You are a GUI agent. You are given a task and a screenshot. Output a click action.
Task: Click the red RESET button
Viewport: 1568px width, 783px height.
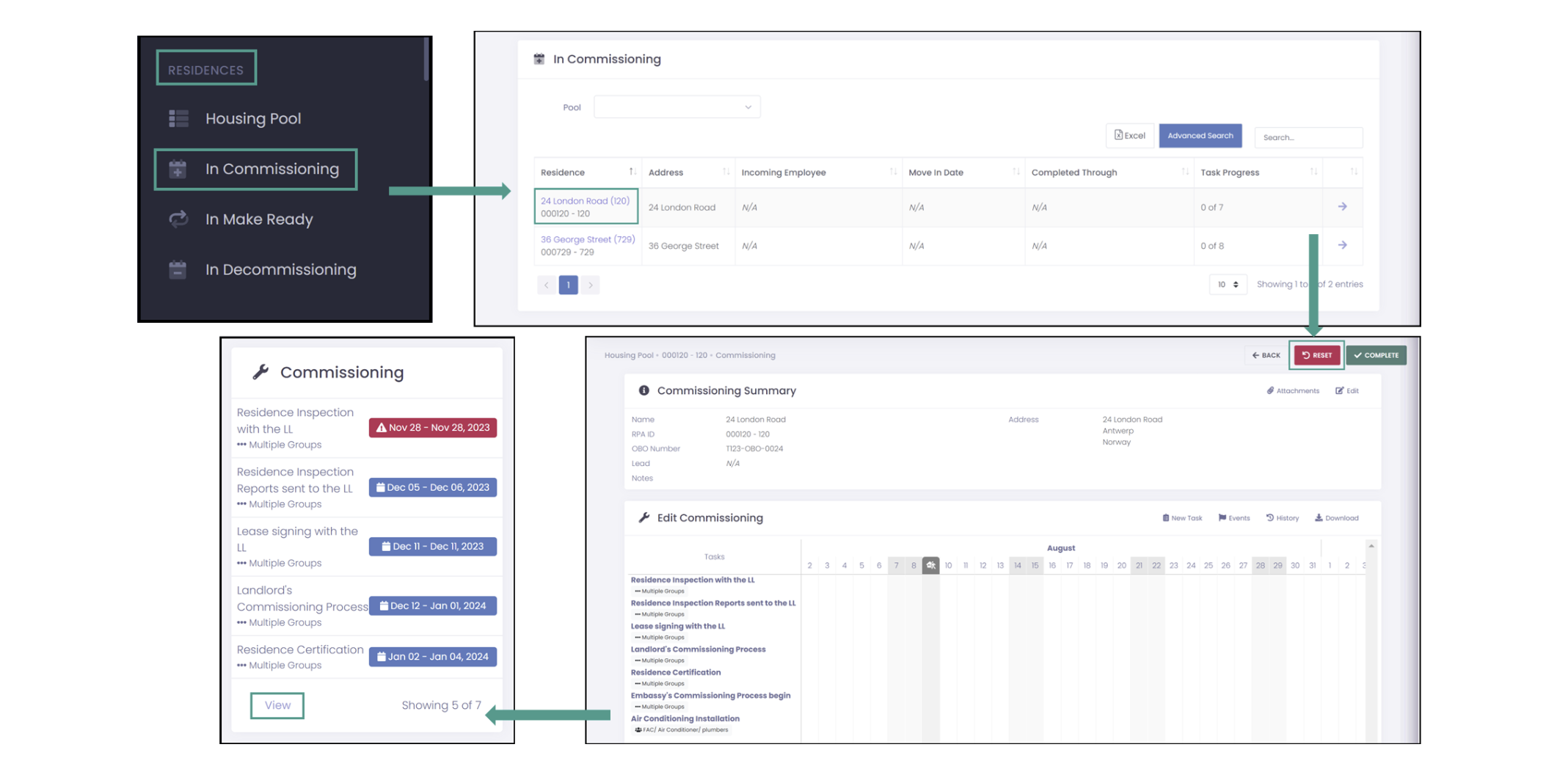point(1316,355)
